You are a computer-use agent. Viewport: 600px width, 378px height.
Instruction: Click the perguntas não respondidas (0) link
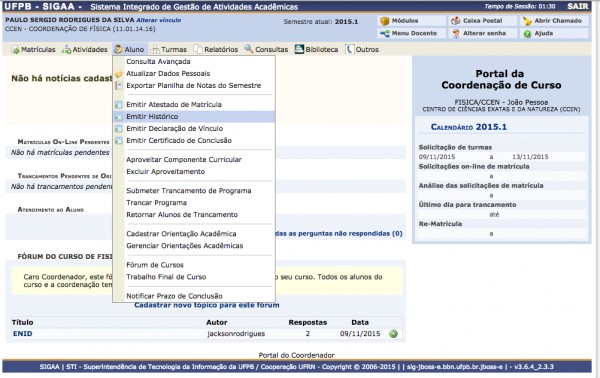(339, 233)
